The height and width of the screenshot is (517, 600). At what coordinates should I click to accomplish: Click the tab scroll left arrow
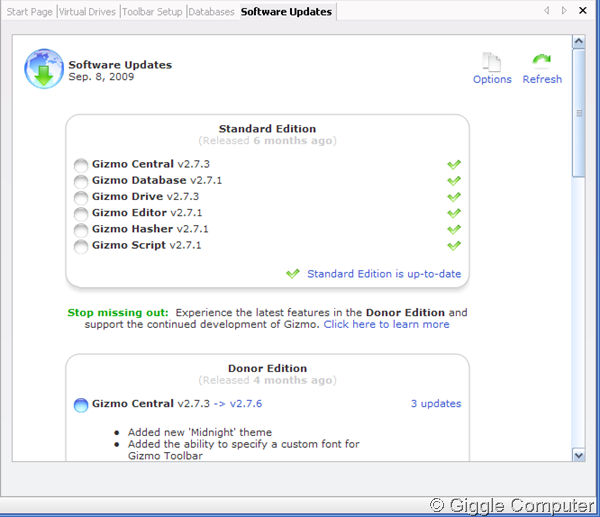pyautogui.click(x=547, y=10)
